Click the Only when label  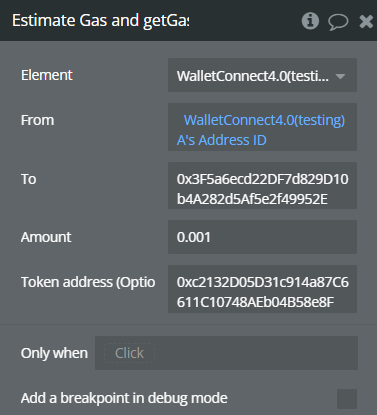pyautogui.click(x=54, y=353)
